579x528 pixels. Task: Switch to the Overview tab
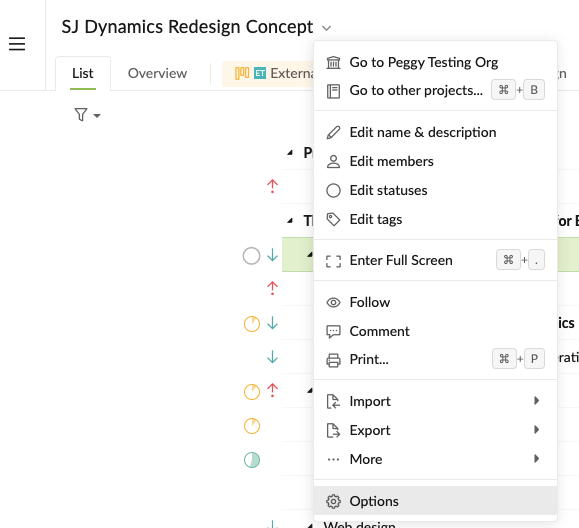tap(157, 73)
